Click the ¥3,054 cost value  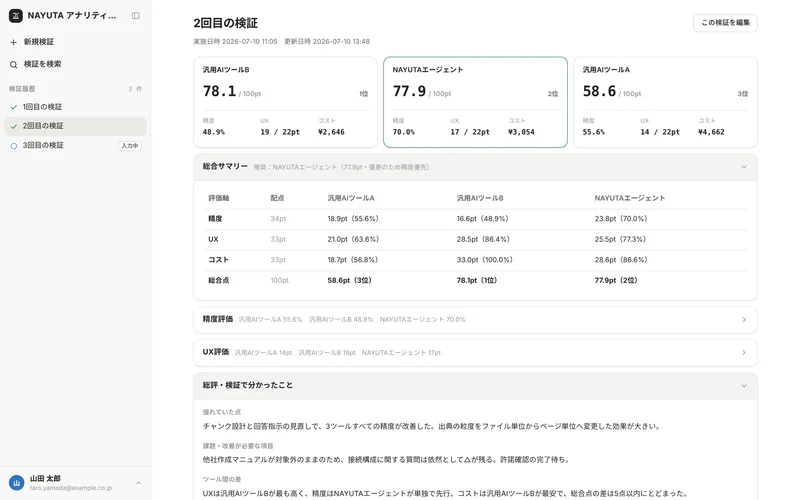coord(521,132)
